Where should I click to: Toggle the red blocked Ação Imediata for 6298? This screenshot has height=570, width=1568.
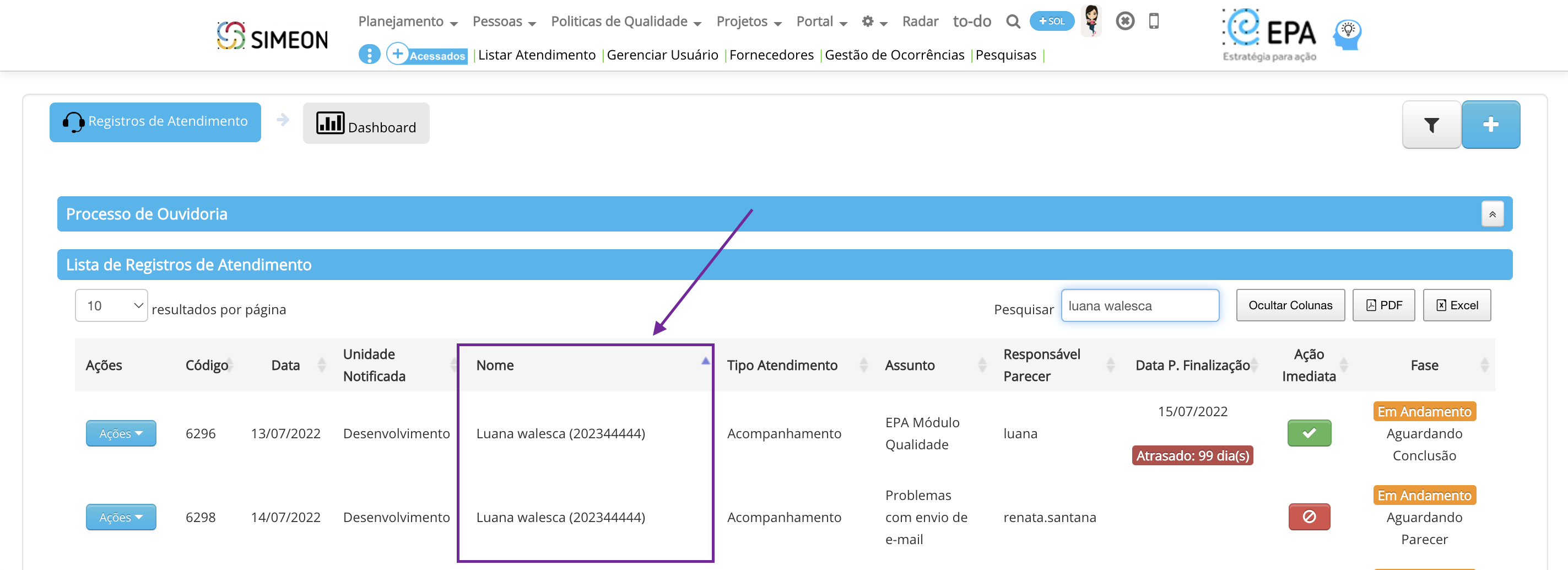pyautogui.click(x=1309, y=517)
